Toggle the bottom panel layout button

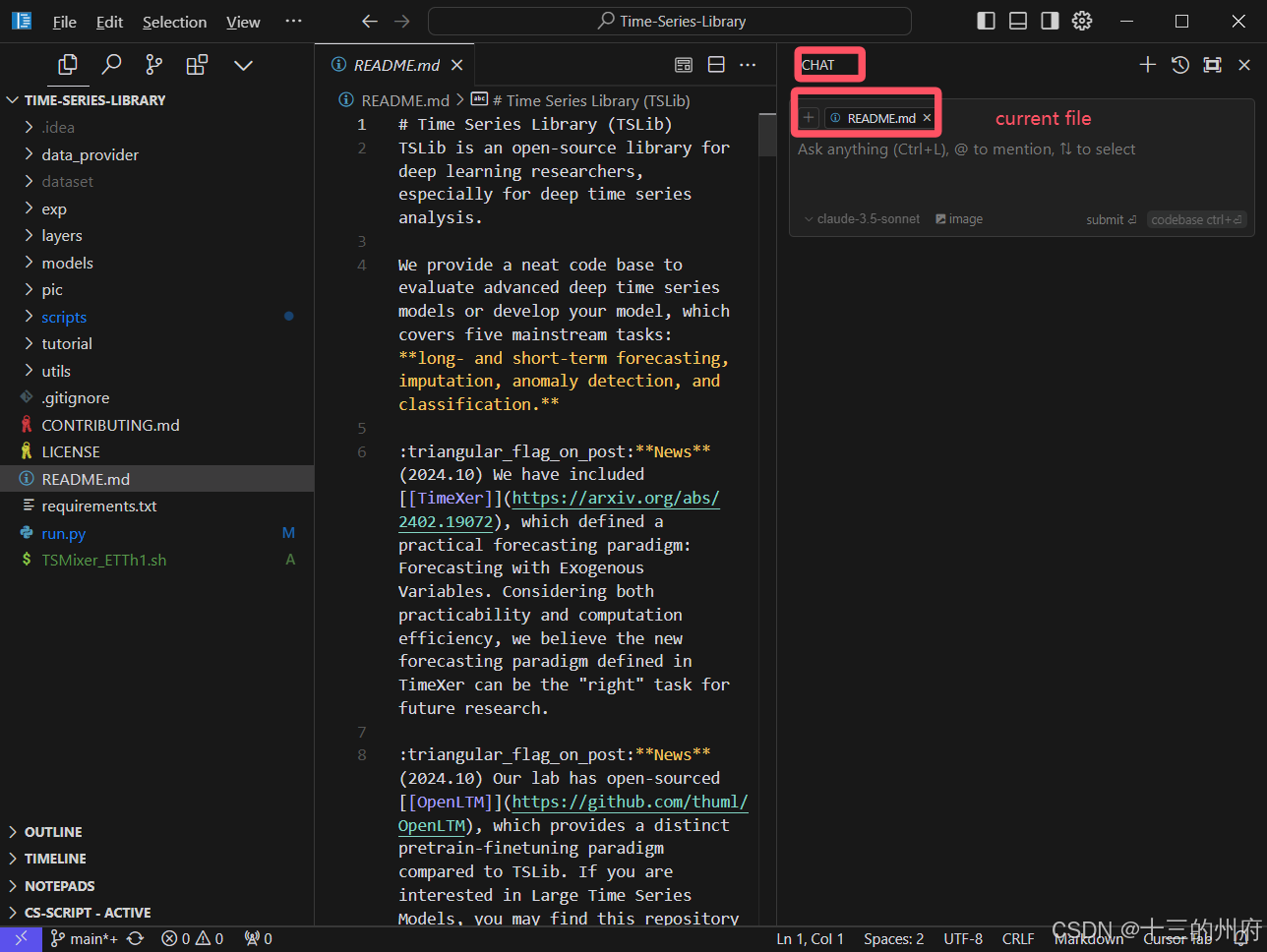coord(1018,21)
